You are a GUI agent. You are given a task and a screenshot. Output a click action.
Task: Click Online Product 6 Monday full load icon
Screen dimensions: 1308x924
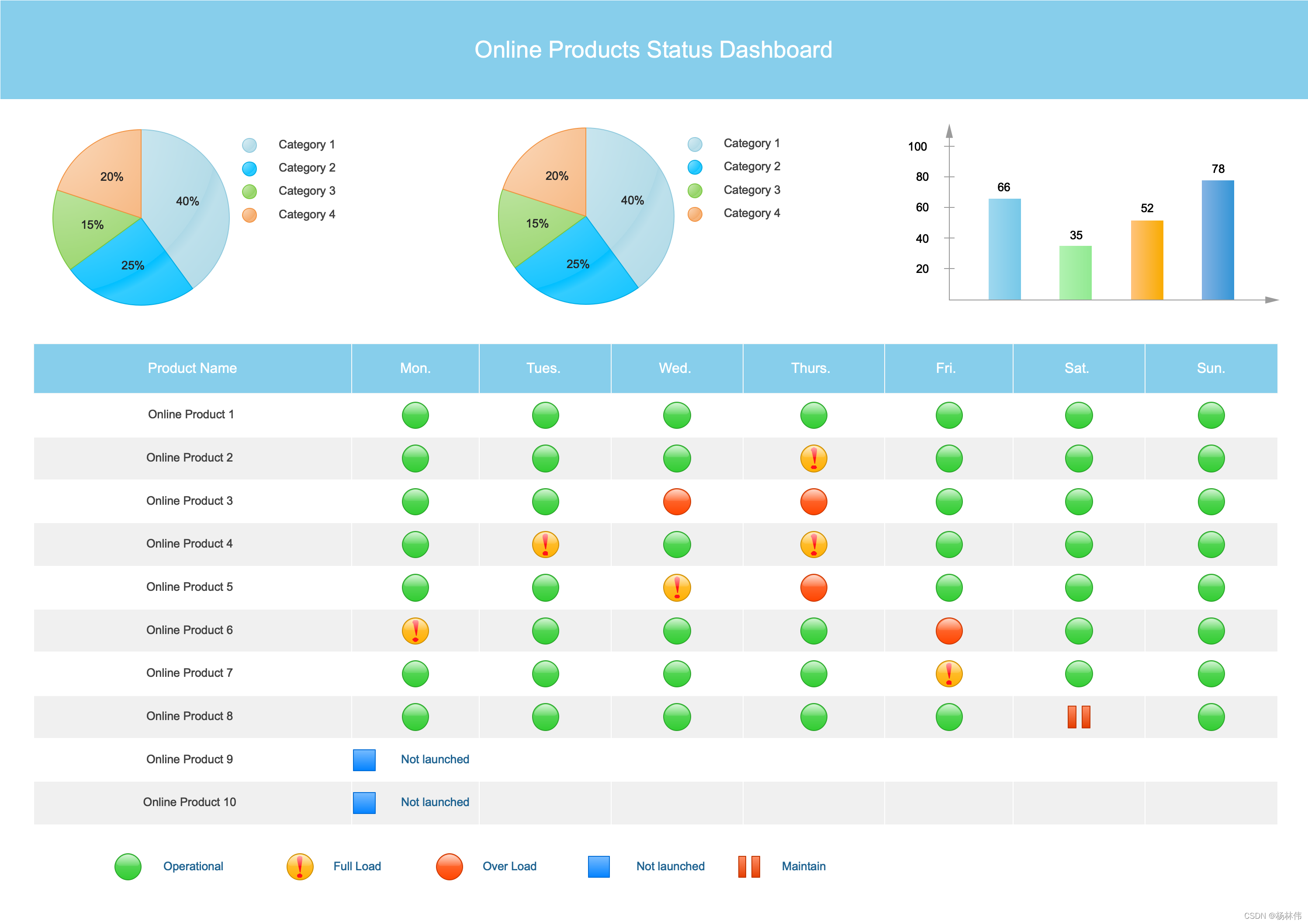tap(415, 631)
